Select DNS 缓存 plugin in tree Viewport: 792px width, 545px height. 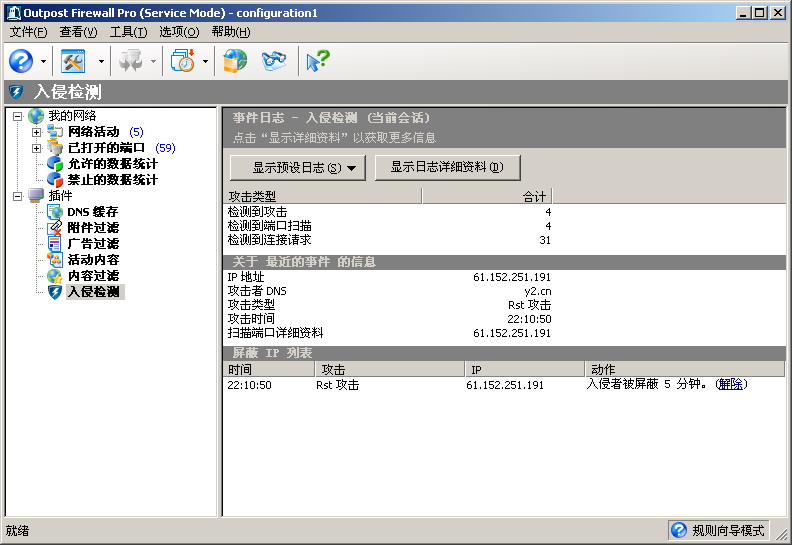(x=92, y=212)
